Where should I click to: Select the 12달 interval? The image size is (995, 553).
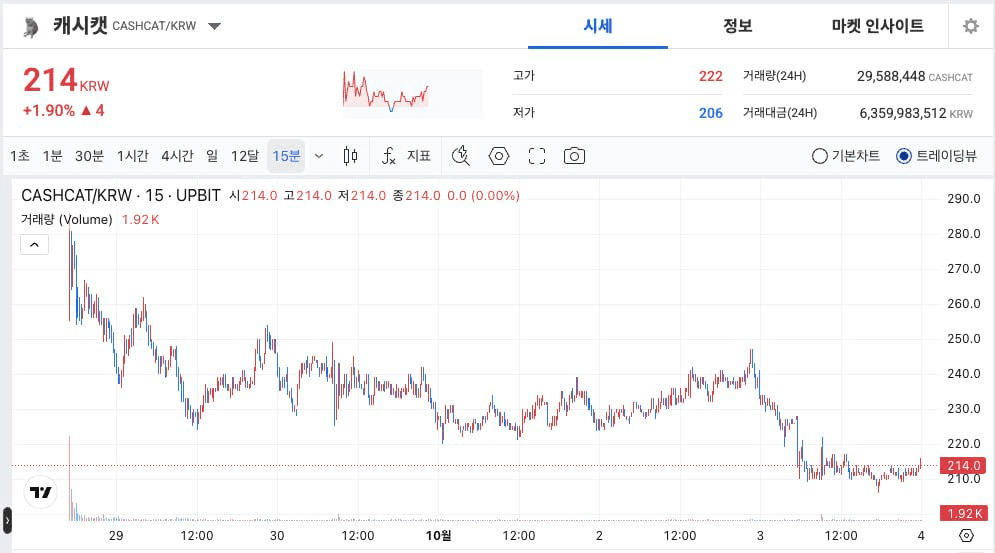245,156
